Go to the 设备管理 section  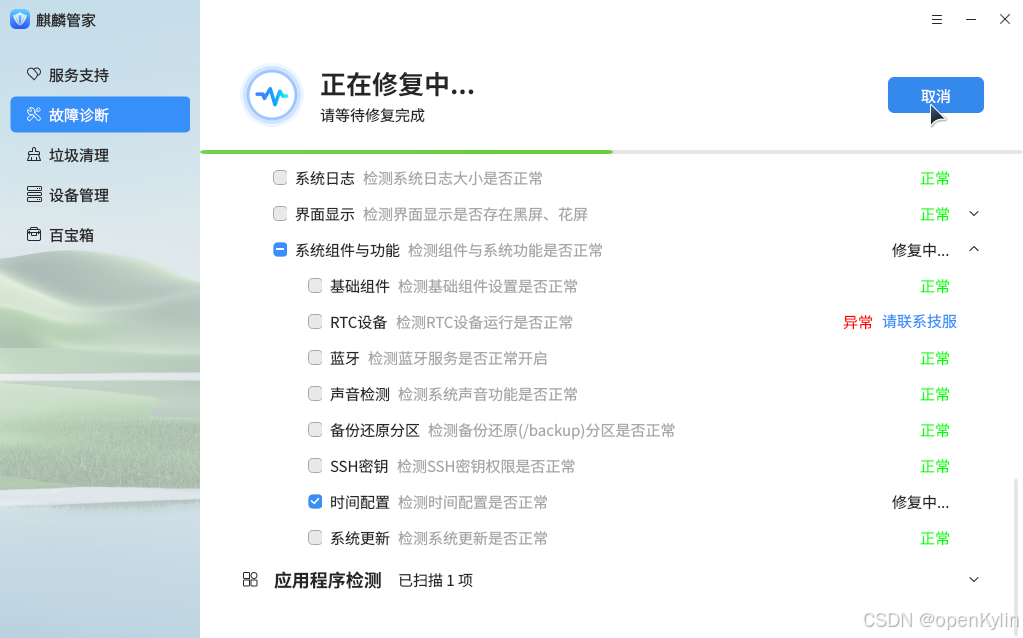pos(100,194)
